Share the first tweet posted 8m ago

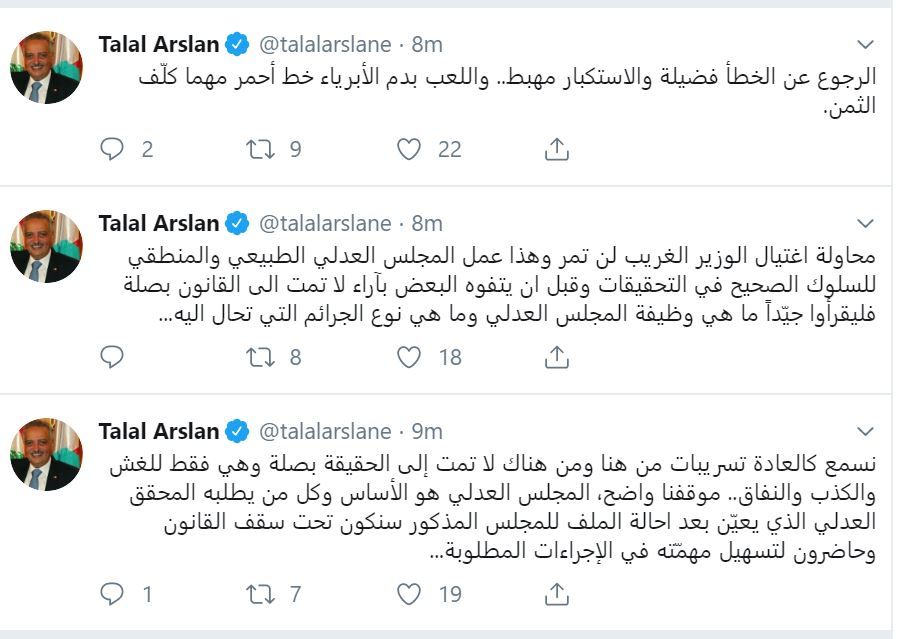pos(557,150)
